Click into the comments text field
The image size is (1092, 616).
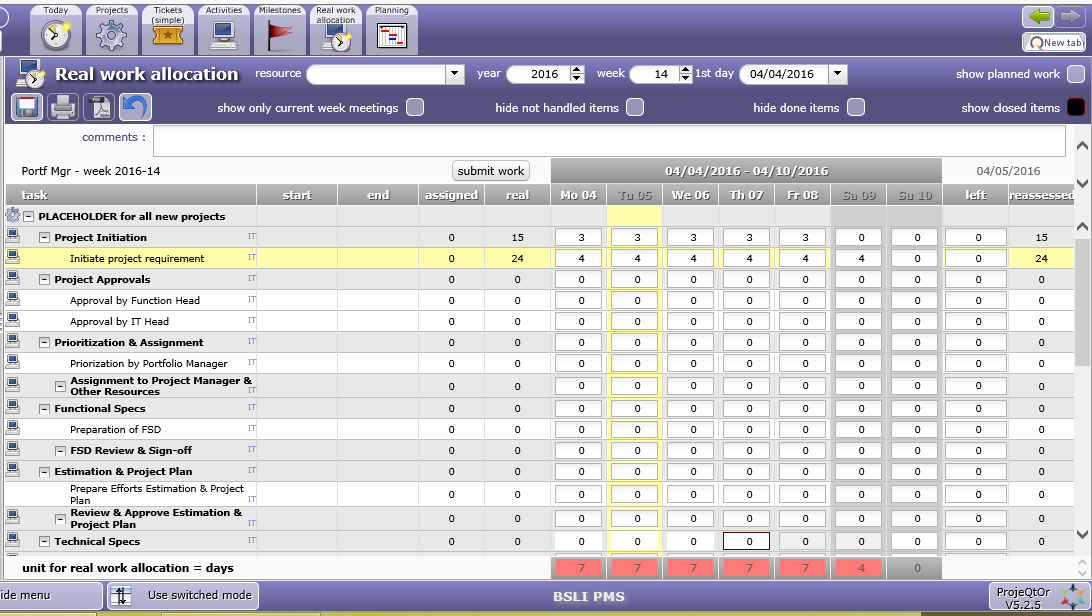click(x=608, y=140)
